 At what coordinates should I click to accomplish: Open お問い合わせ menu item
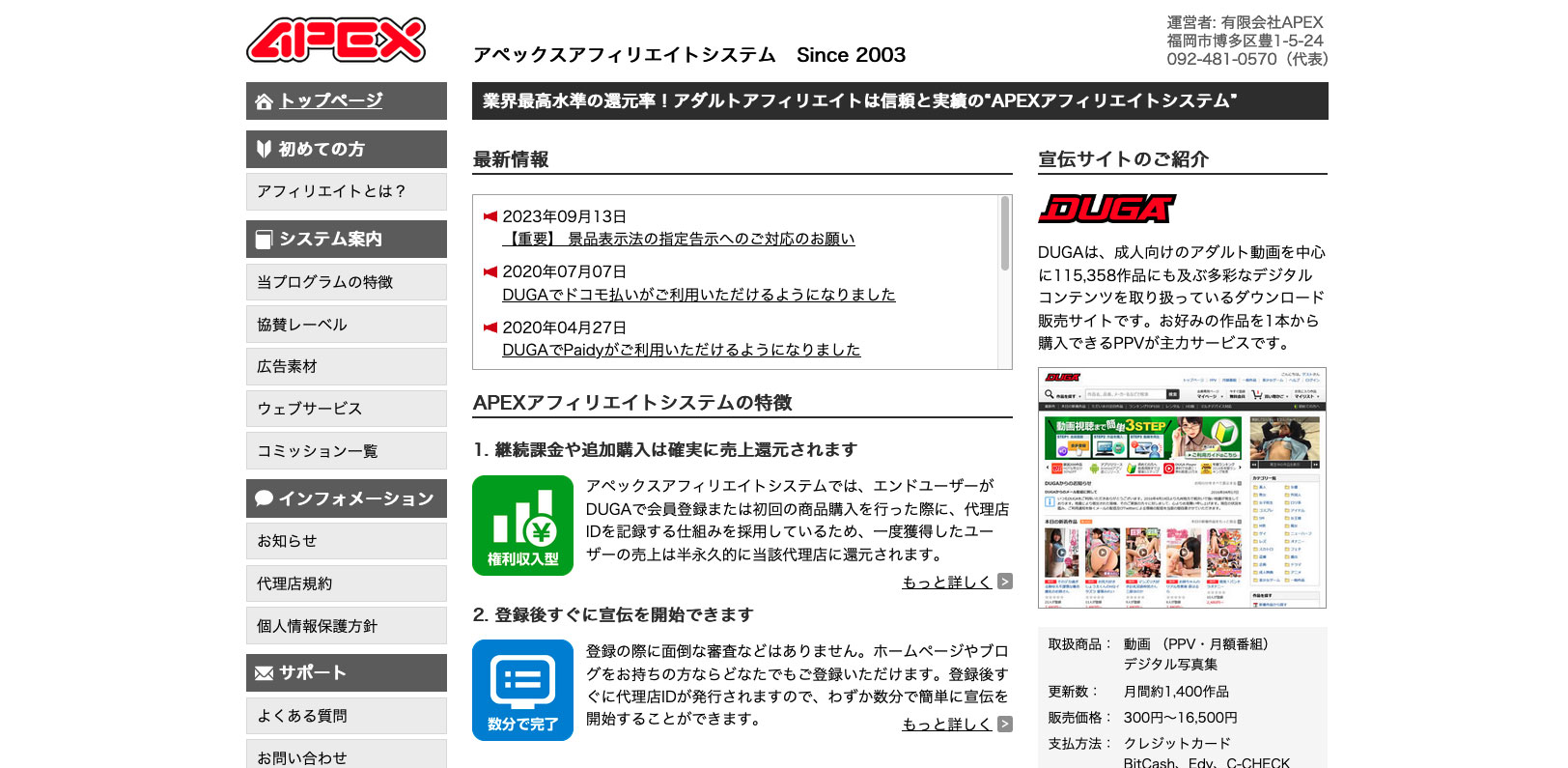coord(347,755)
